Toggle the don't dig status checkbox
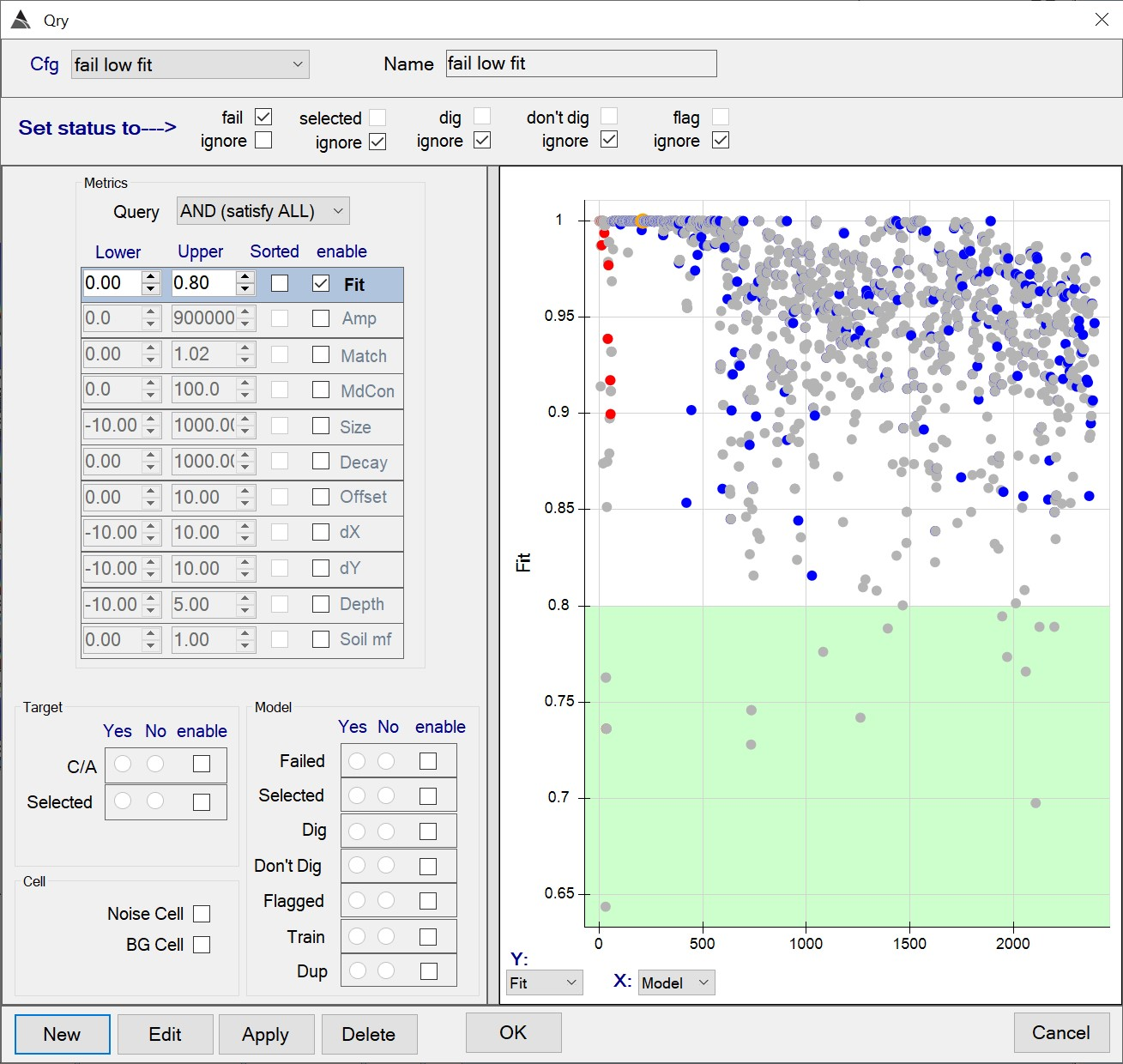The height and width of the screenshot is (1064, 1123). click(609, 116)
